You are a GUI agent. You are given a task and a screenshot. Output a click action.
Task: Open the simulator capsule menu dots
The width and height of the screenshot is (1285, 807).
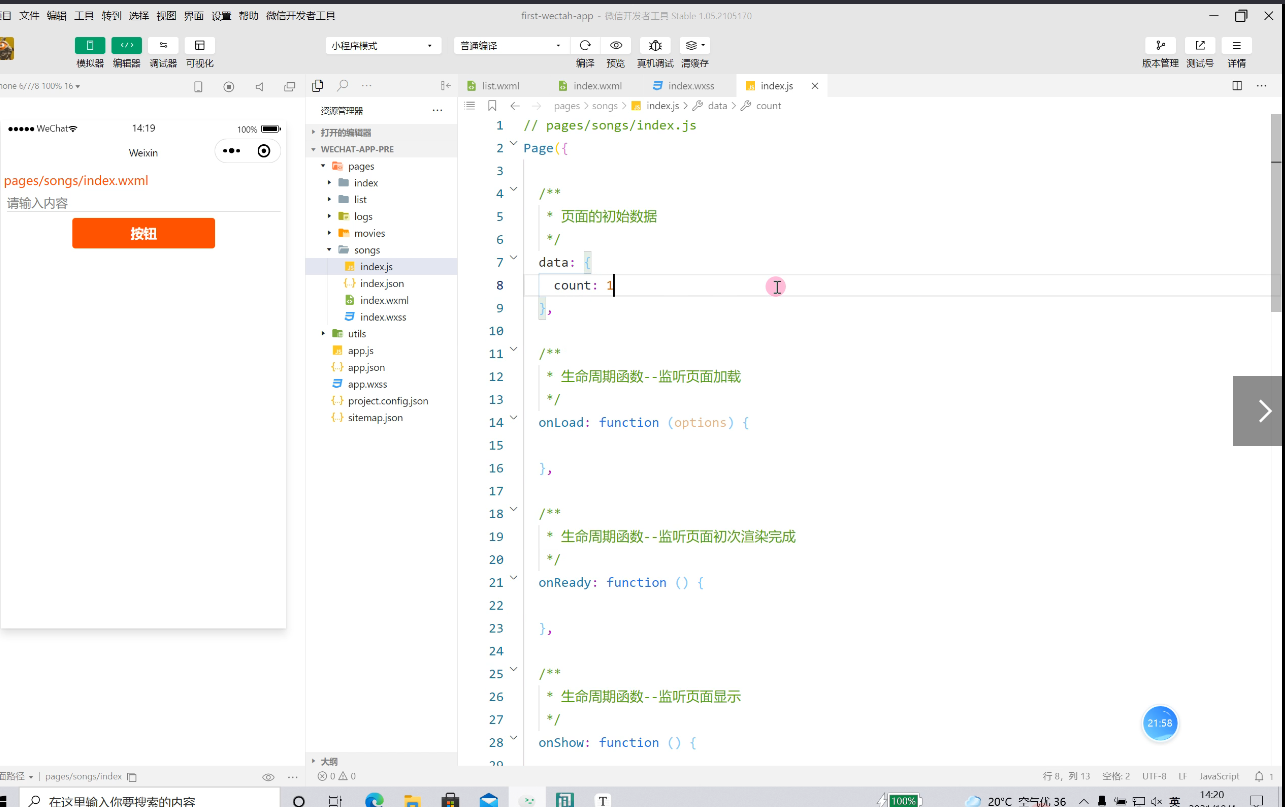point(231,151)
